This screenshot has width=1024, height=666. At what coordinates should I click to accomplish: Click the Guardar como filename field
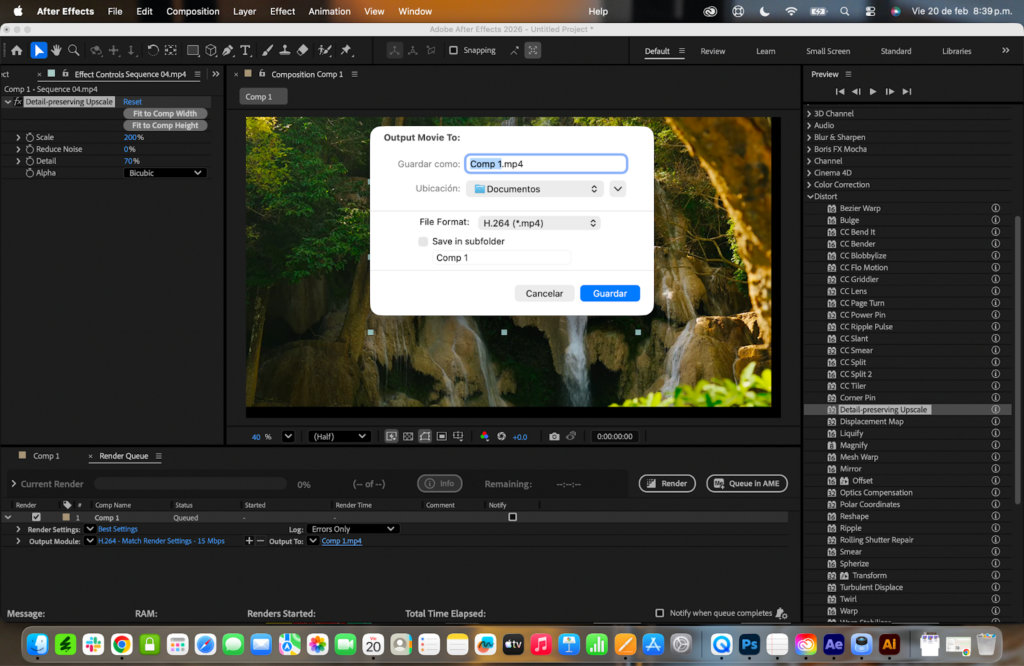click(x=545, y=163)
